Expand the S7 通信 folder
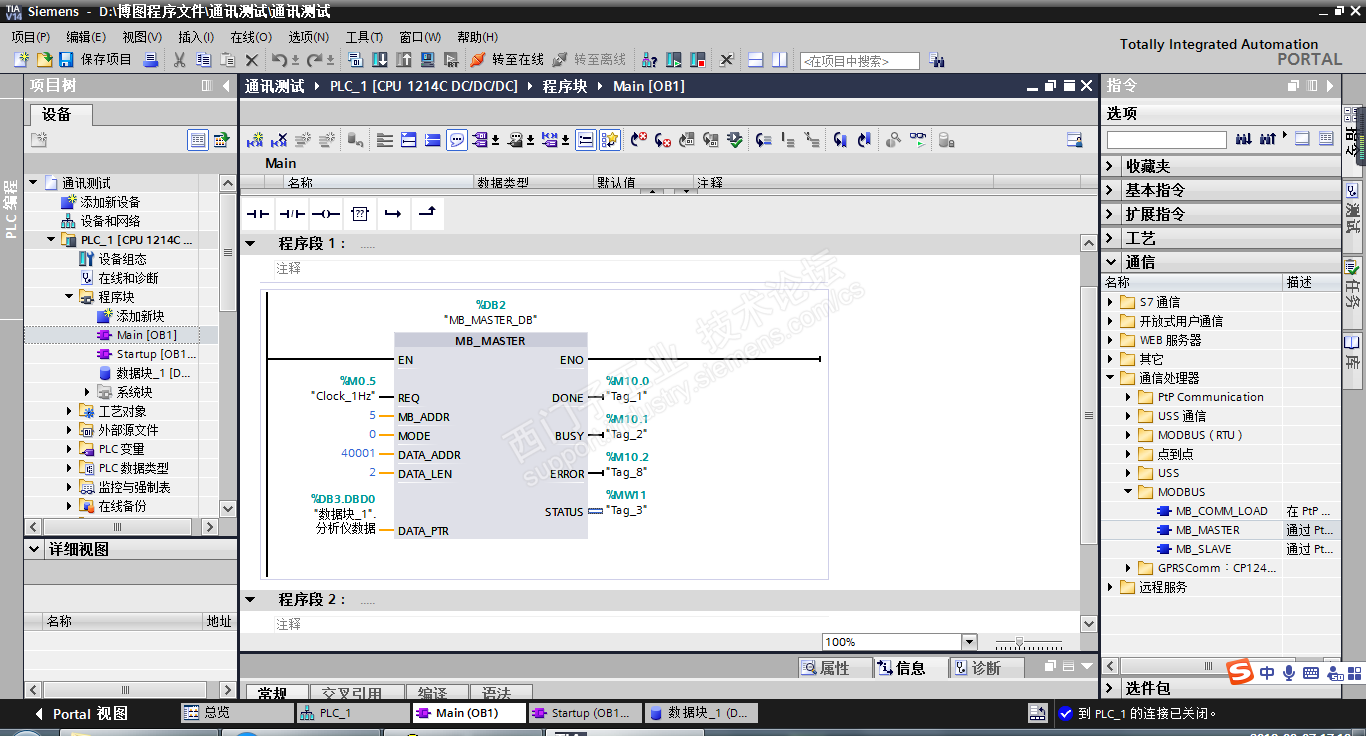This screenshot has height=736, width=1366. coord(1110,302)
